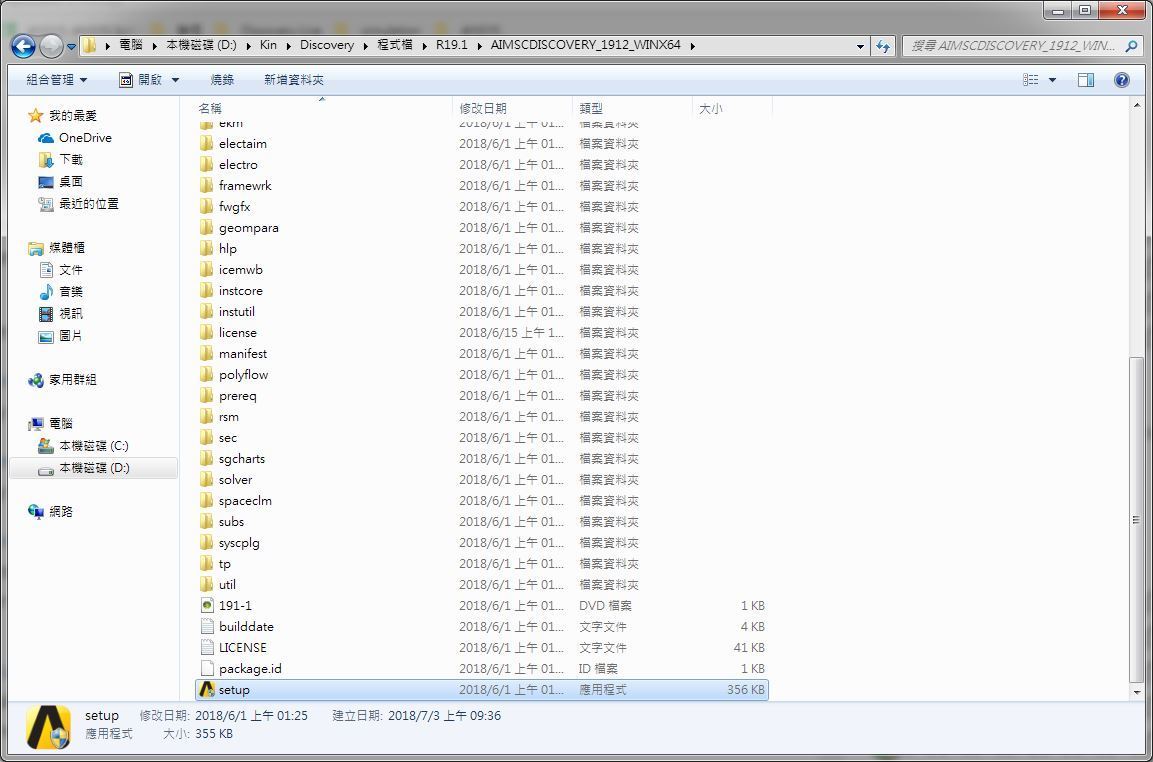
Task: Select the LICENSE text file icon
Action: (207, 647)
